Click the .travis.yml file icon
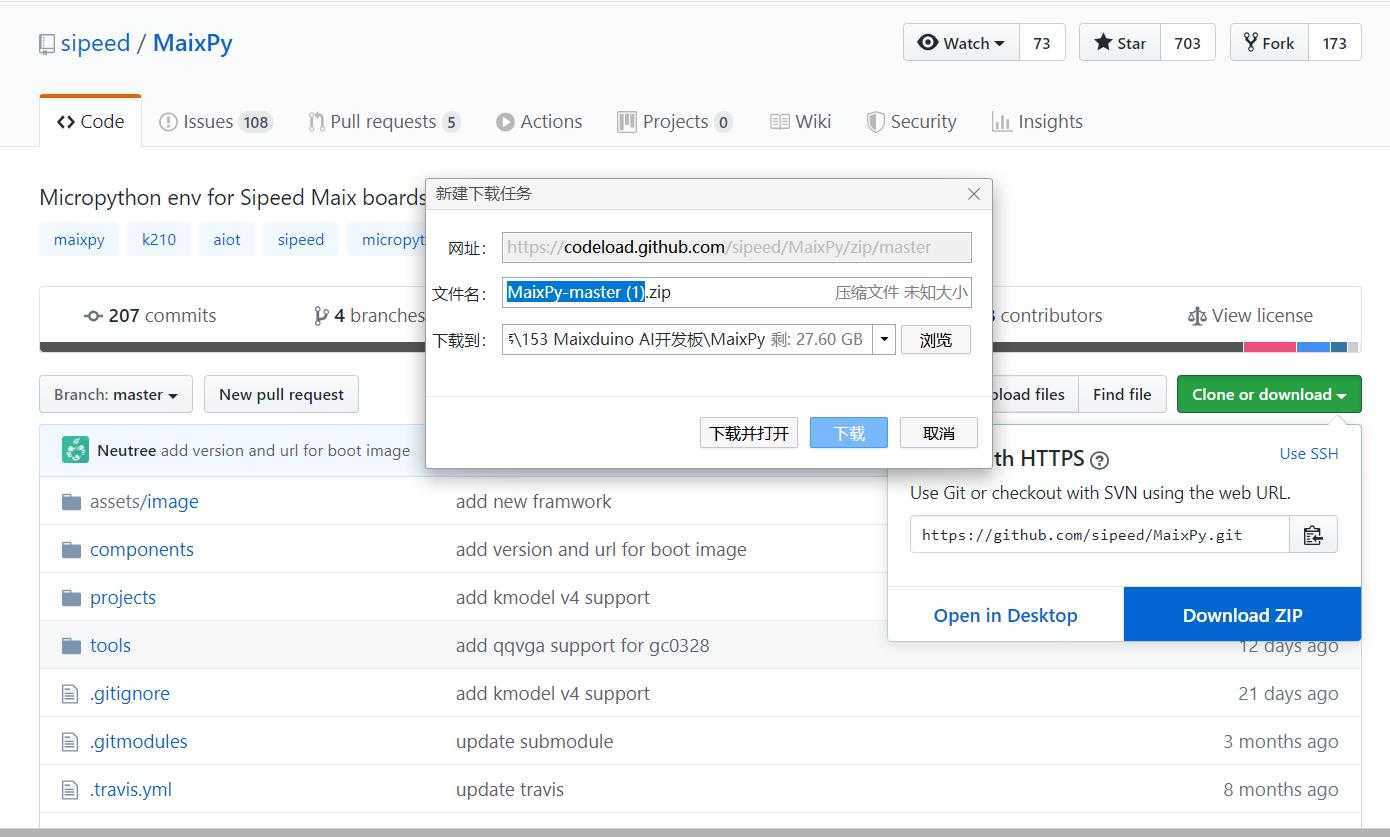The image size is (1390, 837). 70,789
